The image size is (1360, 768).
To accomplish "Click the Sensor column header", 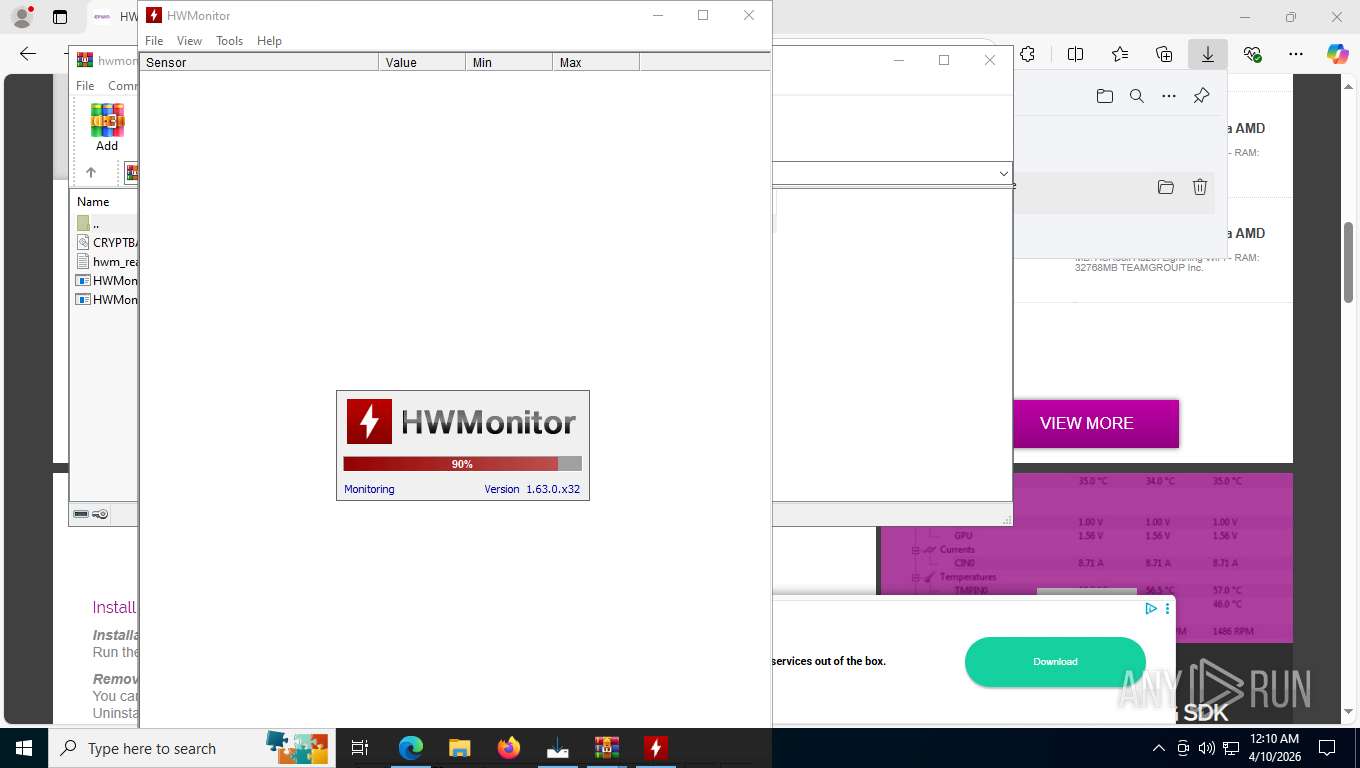I will pyautogui.click(x=259, y=62).
